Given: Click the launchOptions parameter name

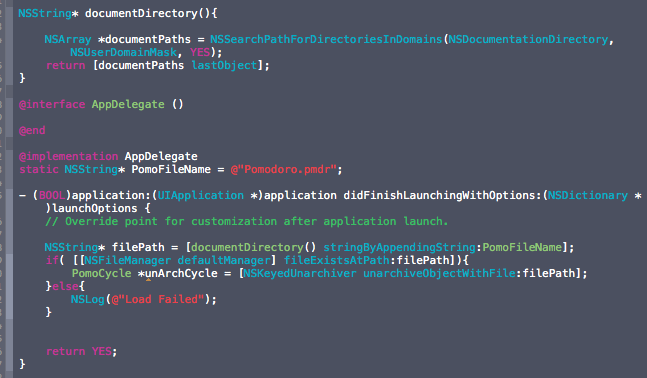Looking at the screenshot, I should pyautogui.click(x=95, y=208).
